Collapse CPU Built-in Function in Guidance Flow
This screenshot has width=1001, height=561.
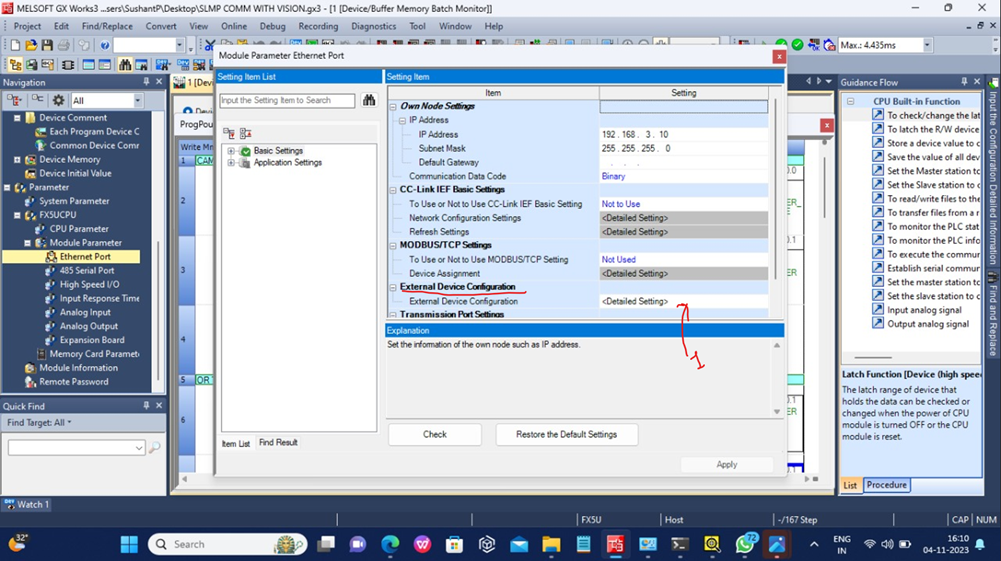[850, 101]
